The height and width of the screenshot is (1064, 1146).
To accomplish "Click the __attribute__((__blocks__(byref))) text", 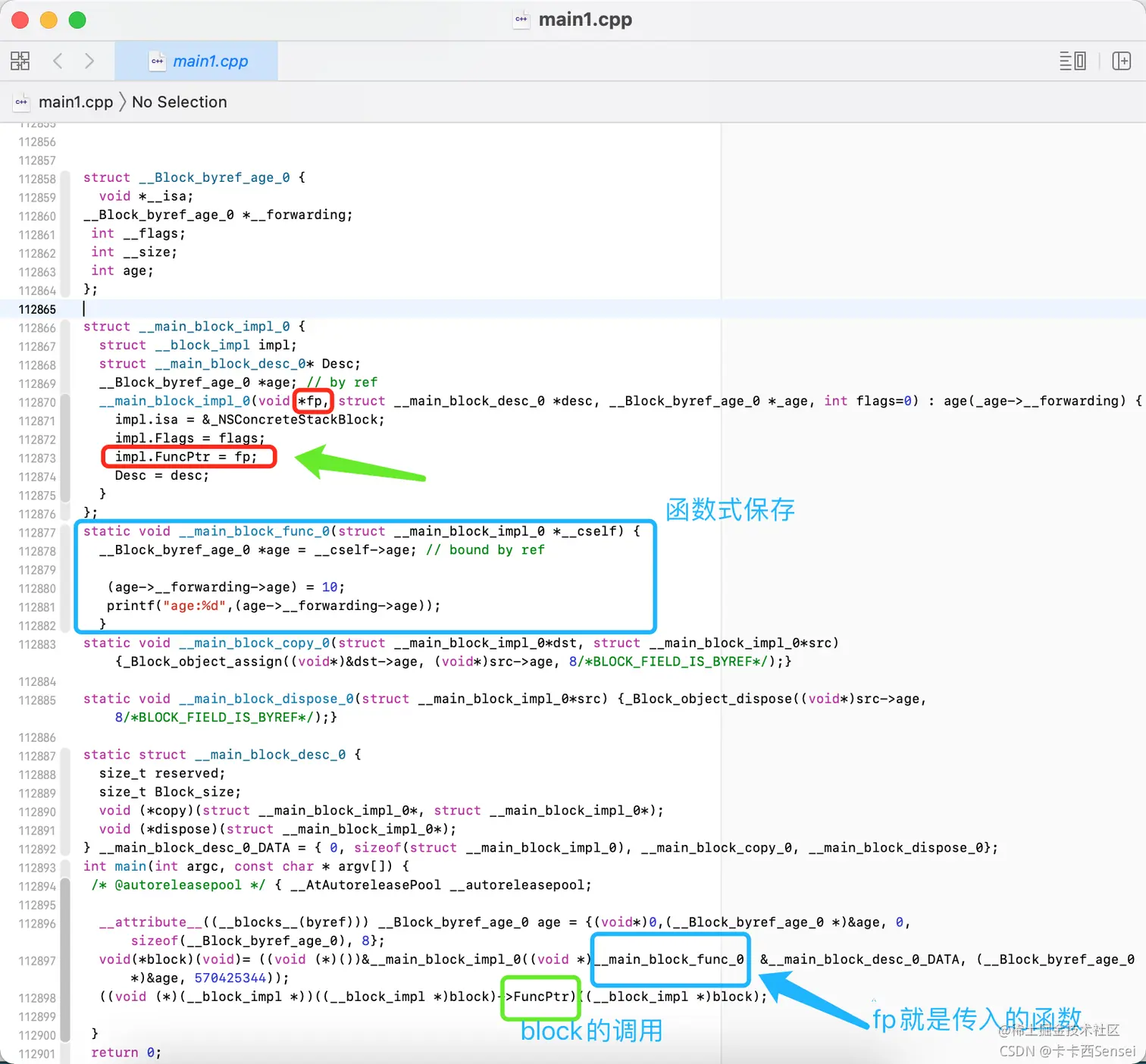I will coord(234,922).
